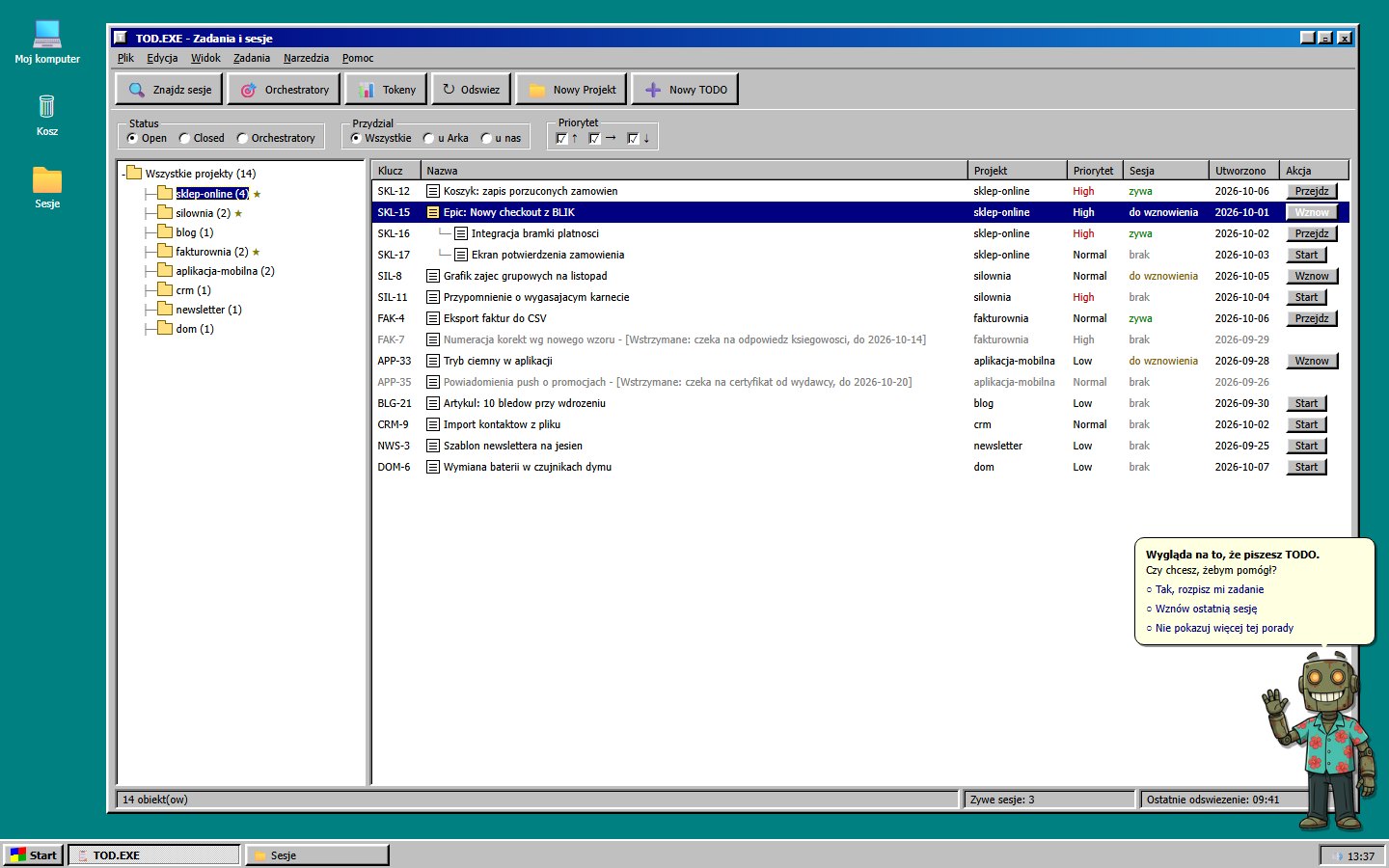Open the Sesje desktop folder icon
Image resolution: width=1389 pixels, height=868 pixels.
(x=47, y=187)
